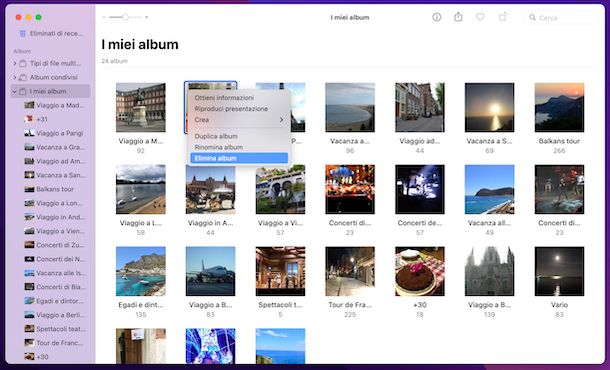Open cathedral album Viaggio a B... with 139 photos

point(489,271)
